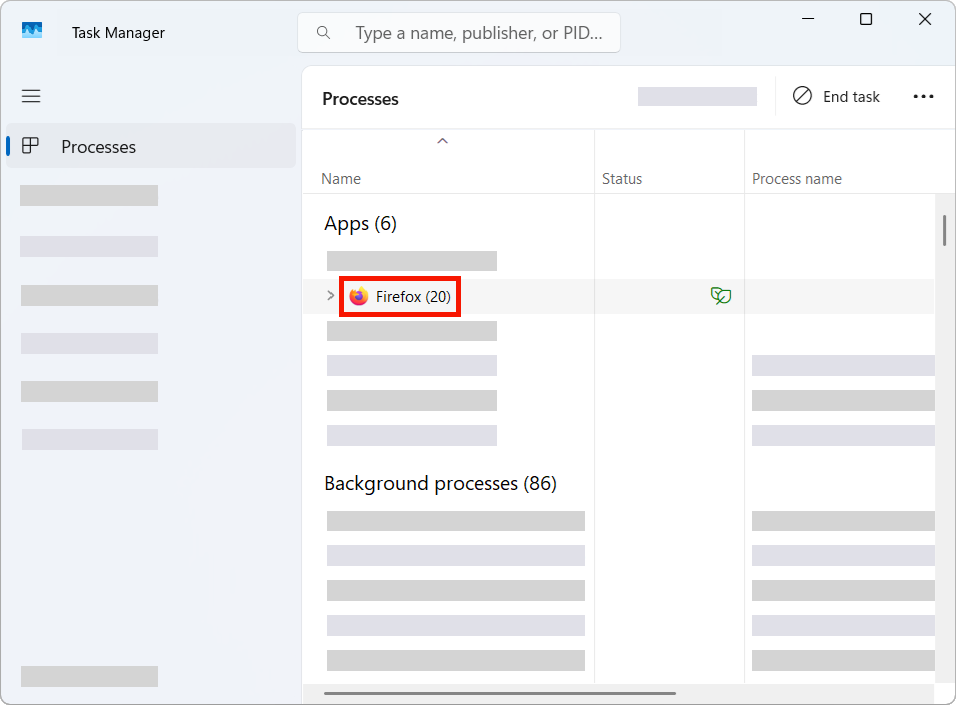
Task: Click the Apps (6) group header
Action: pos(360,223)
